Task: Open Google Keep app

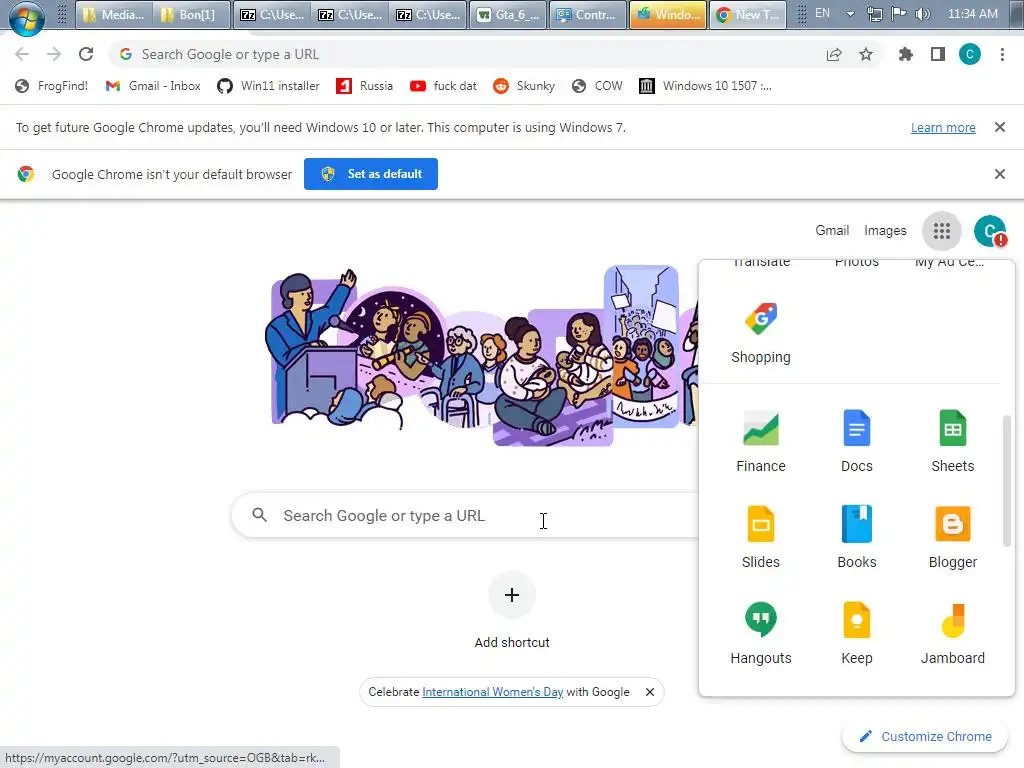Action: pyautogui.click(x=857, y=633)
